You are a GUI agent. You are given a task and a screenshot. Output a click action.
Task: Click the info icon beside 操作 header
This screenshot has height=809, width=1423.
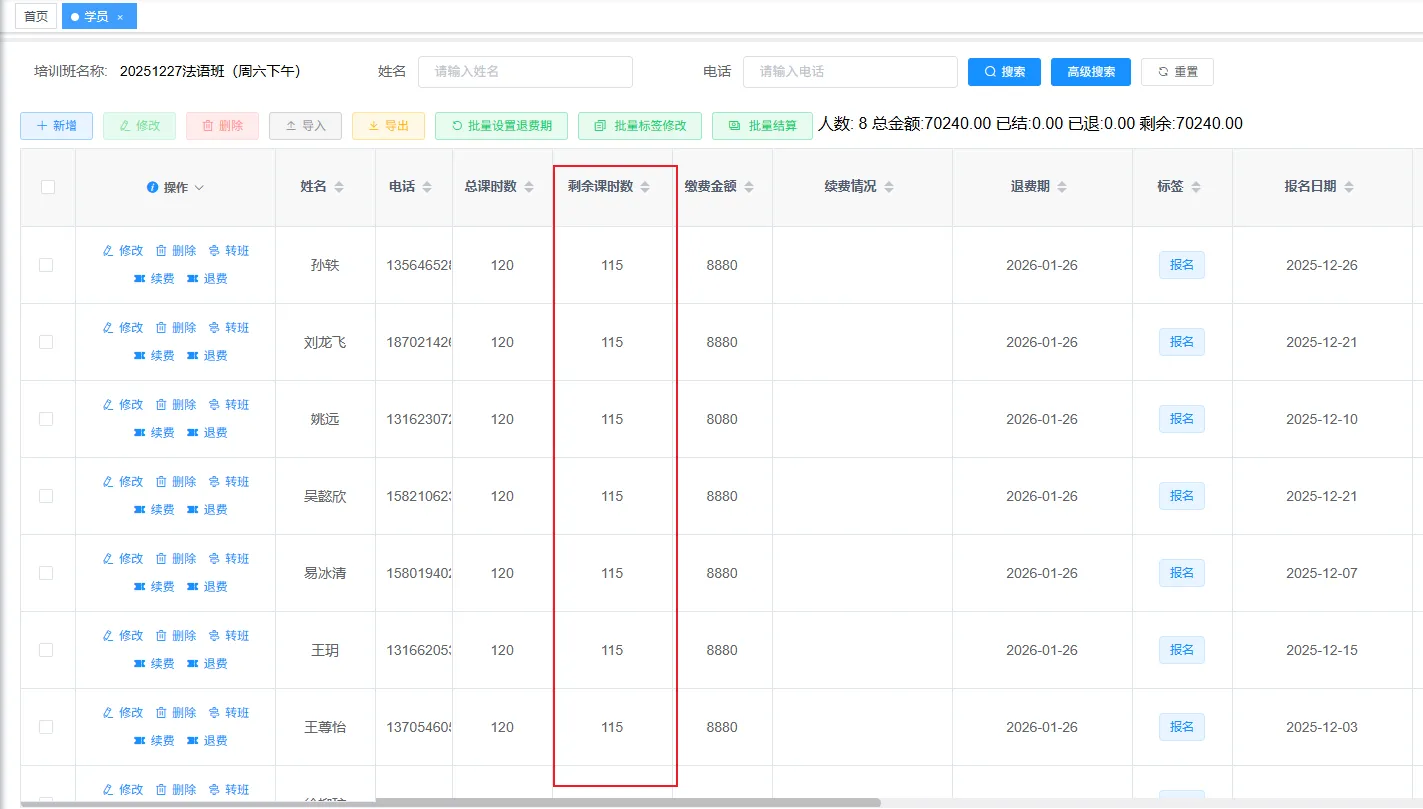[x=153, y=187]
